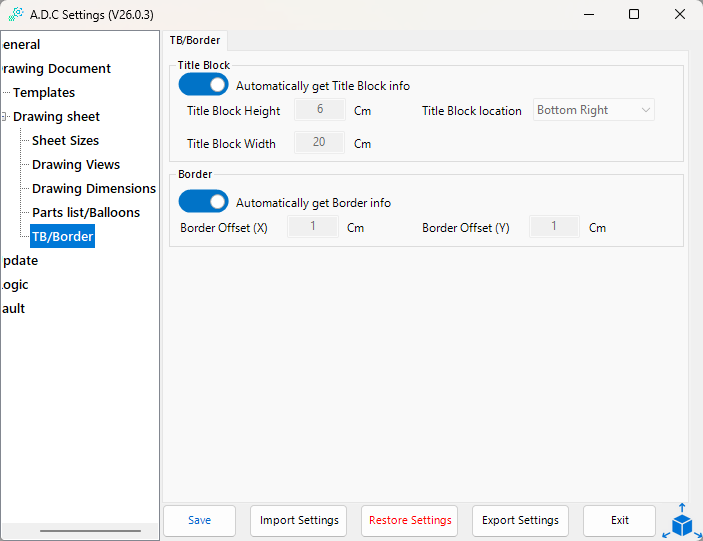Select Templates in the tree
Viewport: 703px width, 541px height.
click(x=44, y=93)
